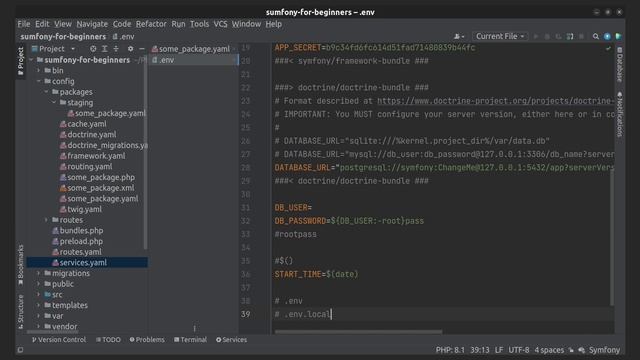Click the editor vertical scrollbar
Viewport: 640px width, 360px height.
pos(612,238)
